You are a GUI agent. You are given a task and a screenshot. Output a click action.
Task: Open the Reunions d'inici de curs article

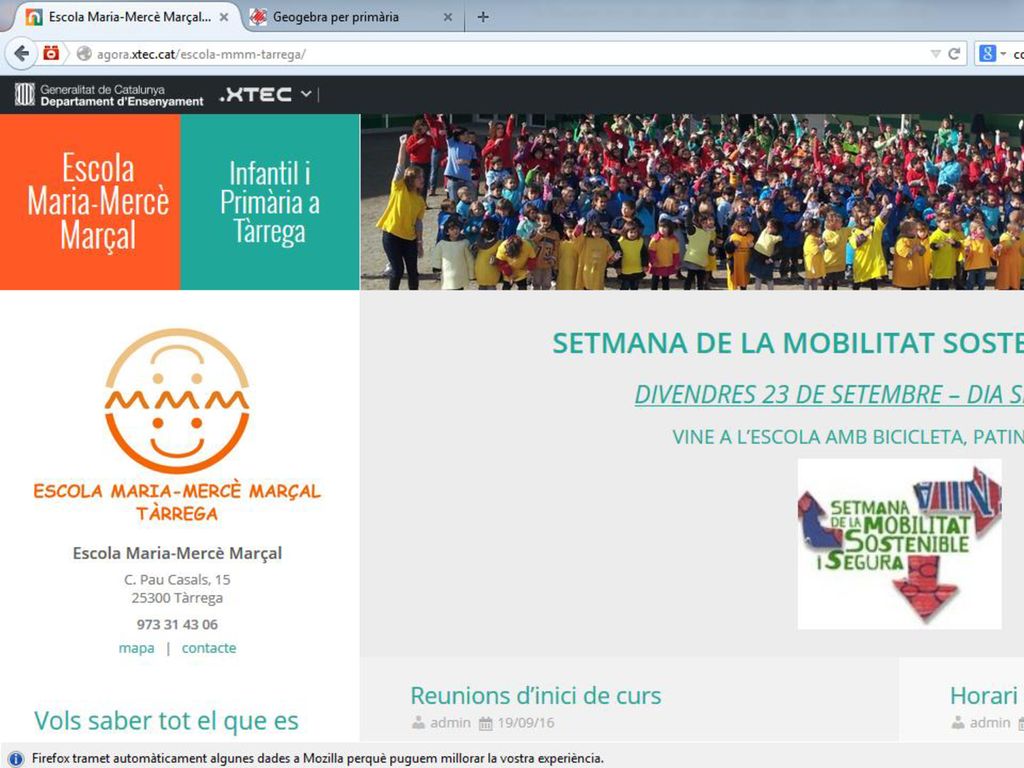[x=536, y=696]
